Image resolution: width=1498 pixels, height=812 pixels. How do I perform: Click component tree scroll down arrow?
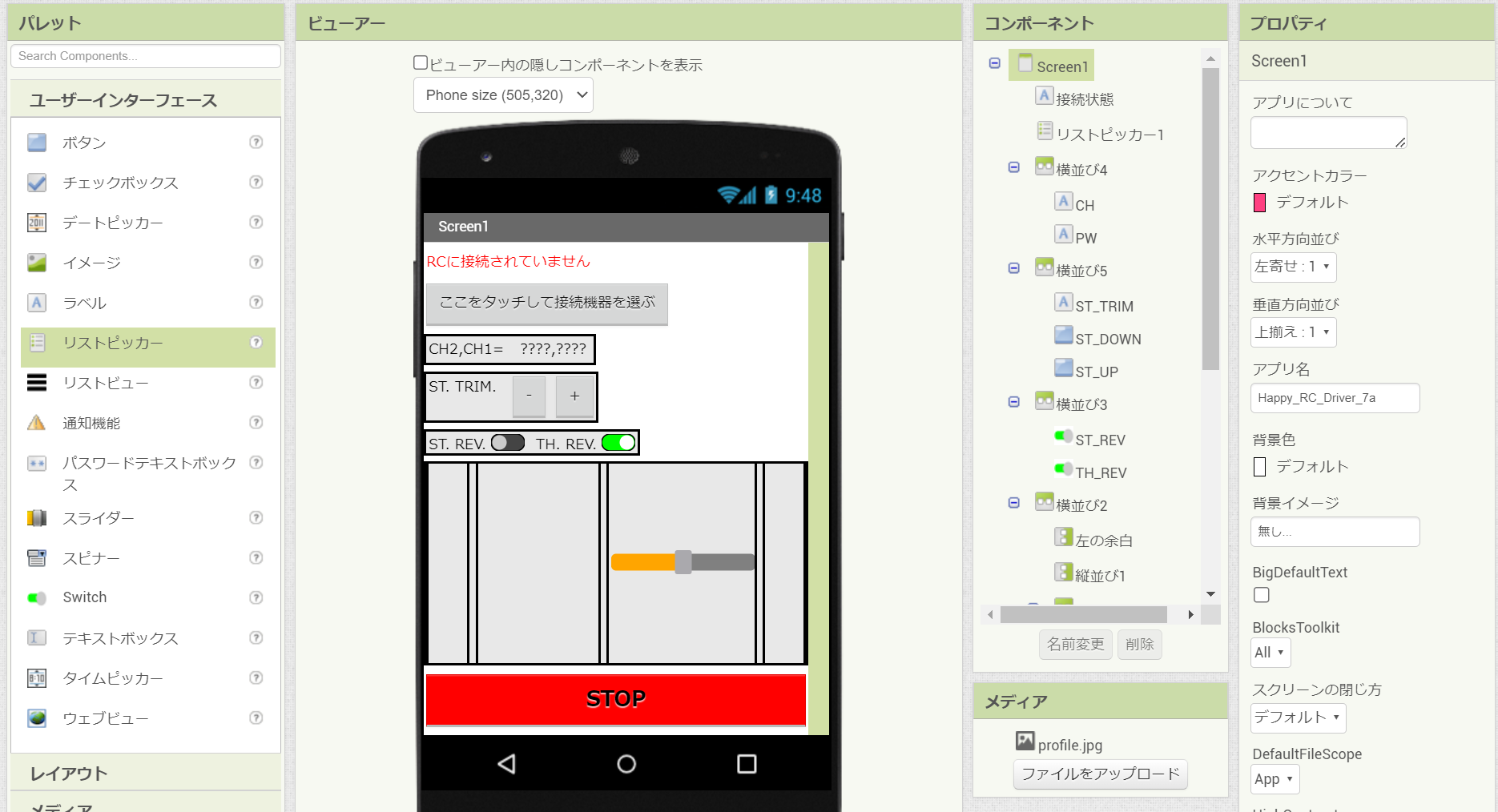click(1210, 594)
